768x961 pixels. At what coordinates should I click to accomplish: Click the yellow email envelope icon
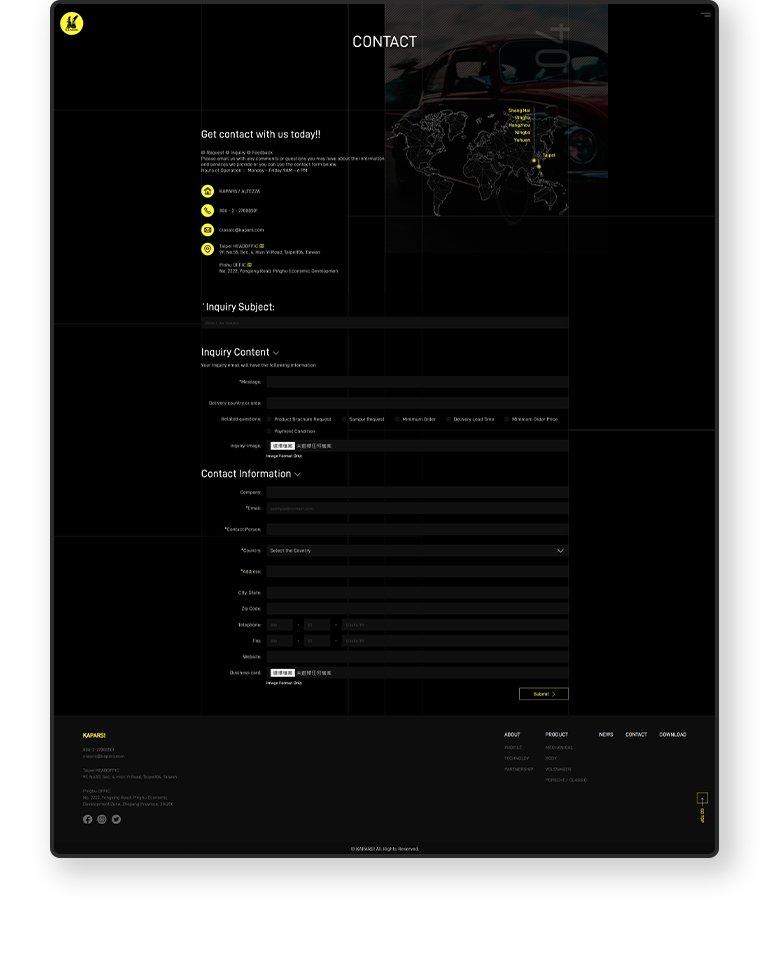(207, 229)
